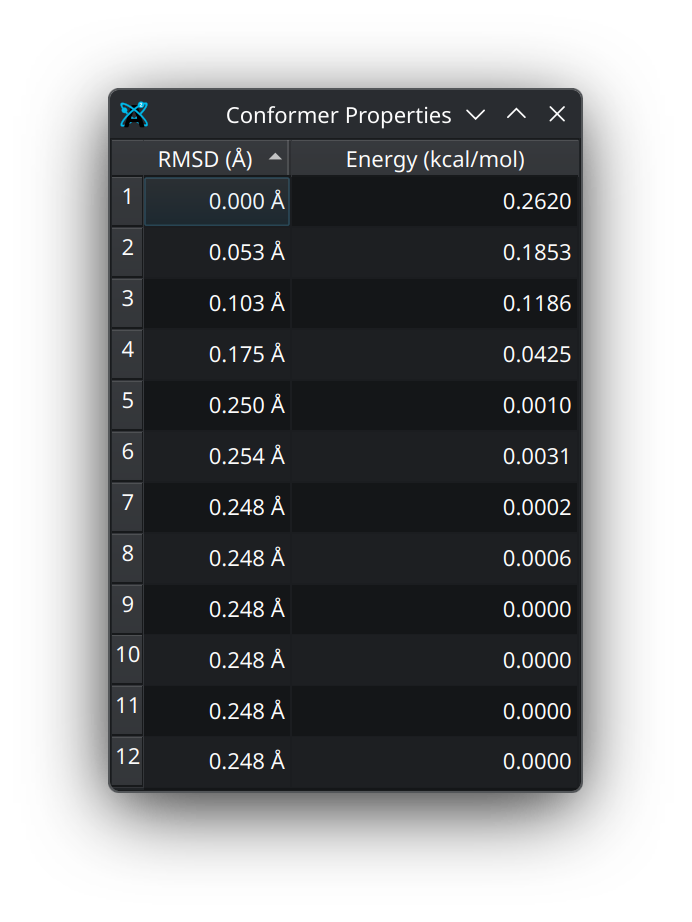Select the 0.0425 energy cell
Screen dimensions: 692x922
click(x=435, y=355)
